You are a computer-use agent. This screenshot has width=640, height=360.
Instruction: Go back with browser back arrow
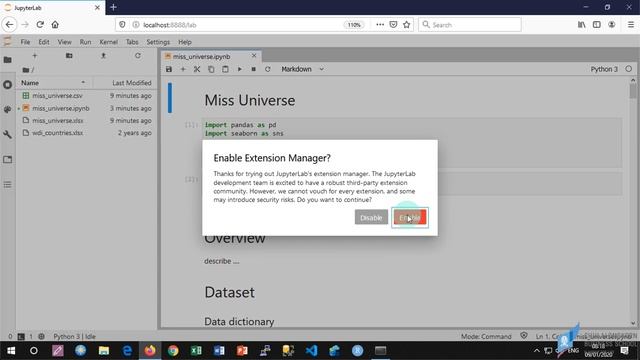point(9,24)
